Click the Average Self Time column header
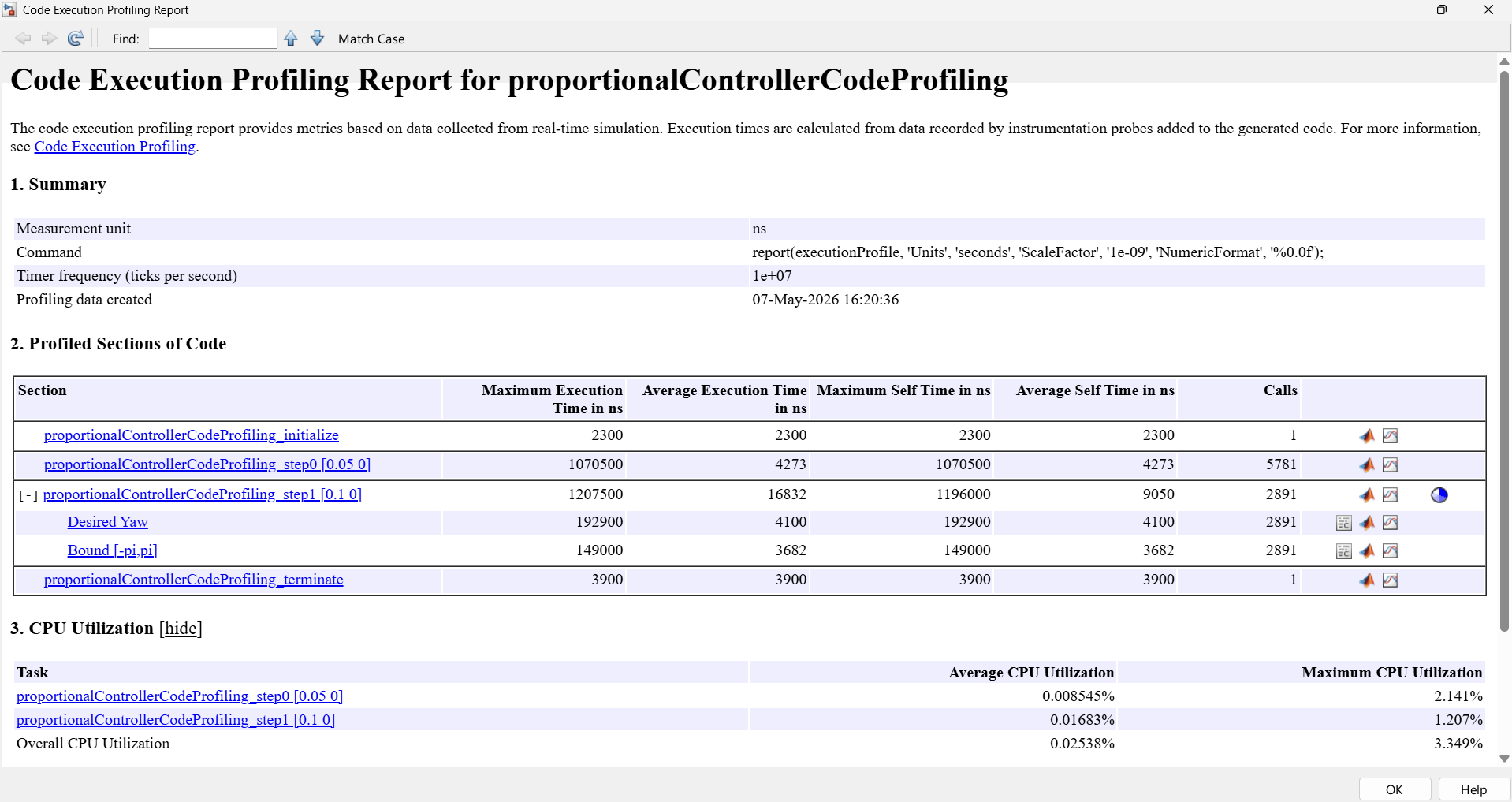This screenshot has height=802, width=1512. pyautogui.click(x=1095, y=390)
